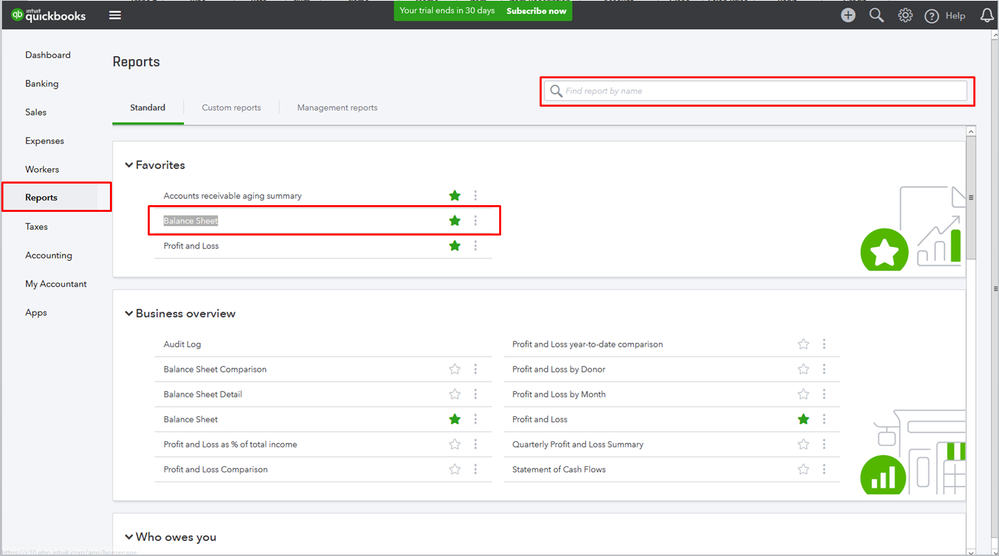Screen dimensions: 999x556
Task: Select the Standard reports tab
Action: [148, 108]
